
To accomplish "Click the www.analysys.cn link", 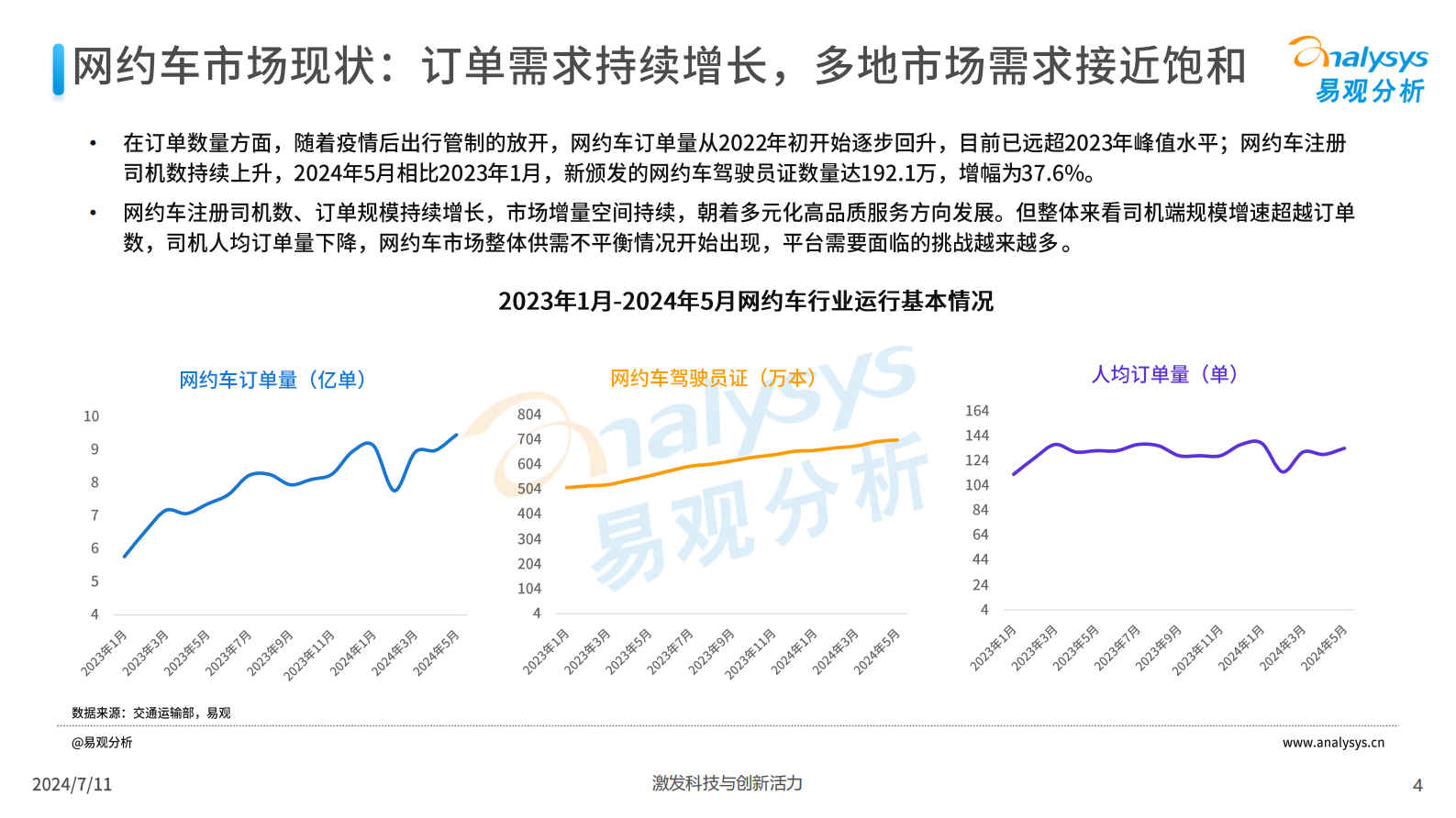I will pyautogui.click(x=1333, y=743).
